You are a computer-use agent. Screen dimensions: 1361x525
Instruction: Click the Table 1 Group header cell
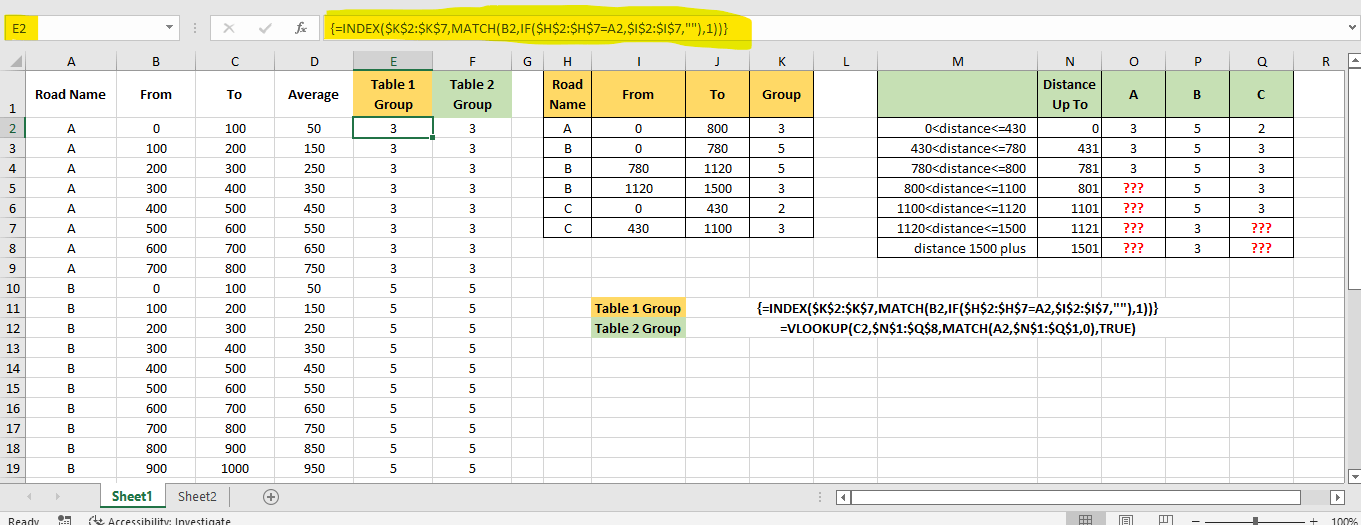393,94
